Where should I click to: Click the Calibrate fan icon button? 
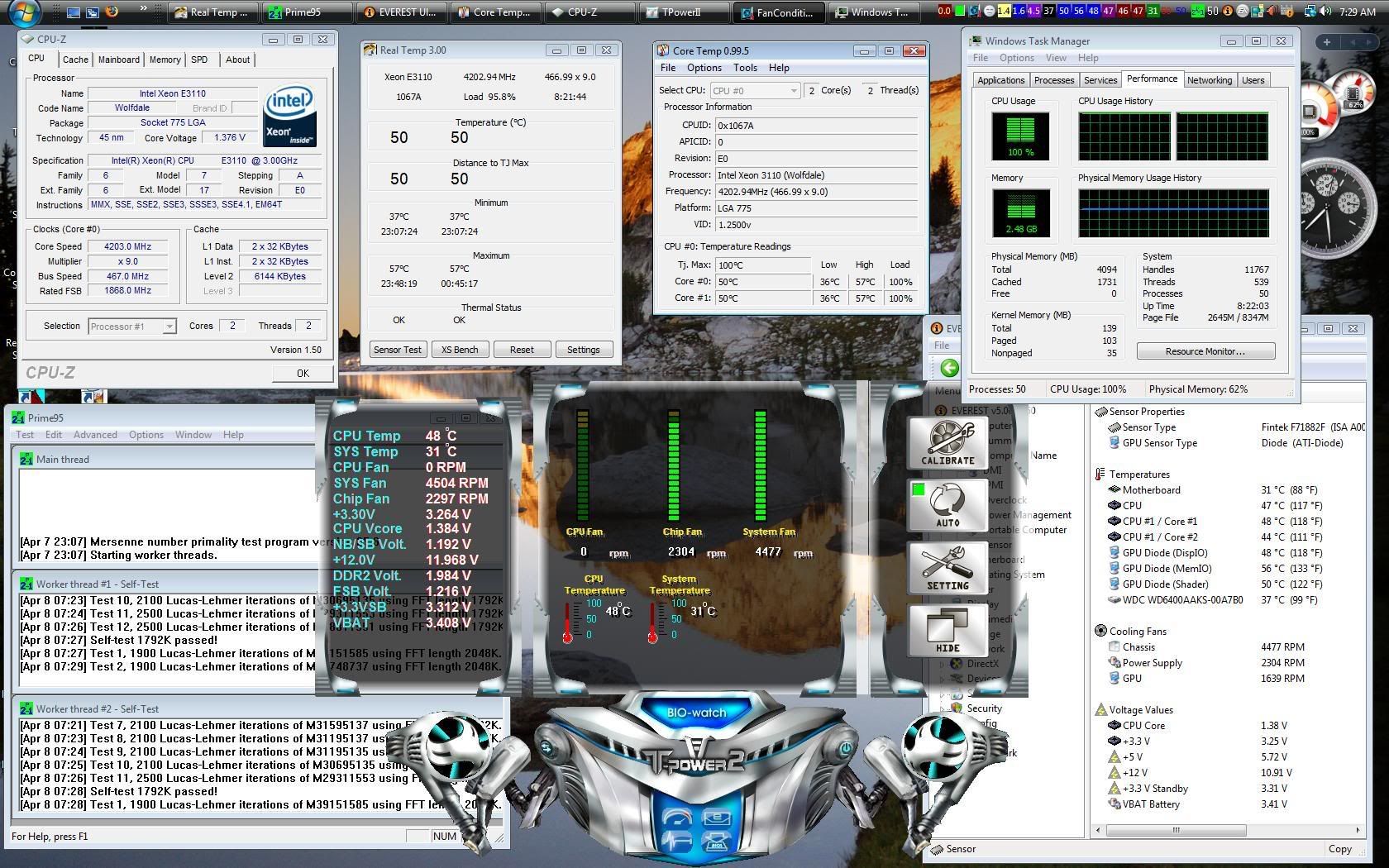pyautogui.click(x=947, y=444)
